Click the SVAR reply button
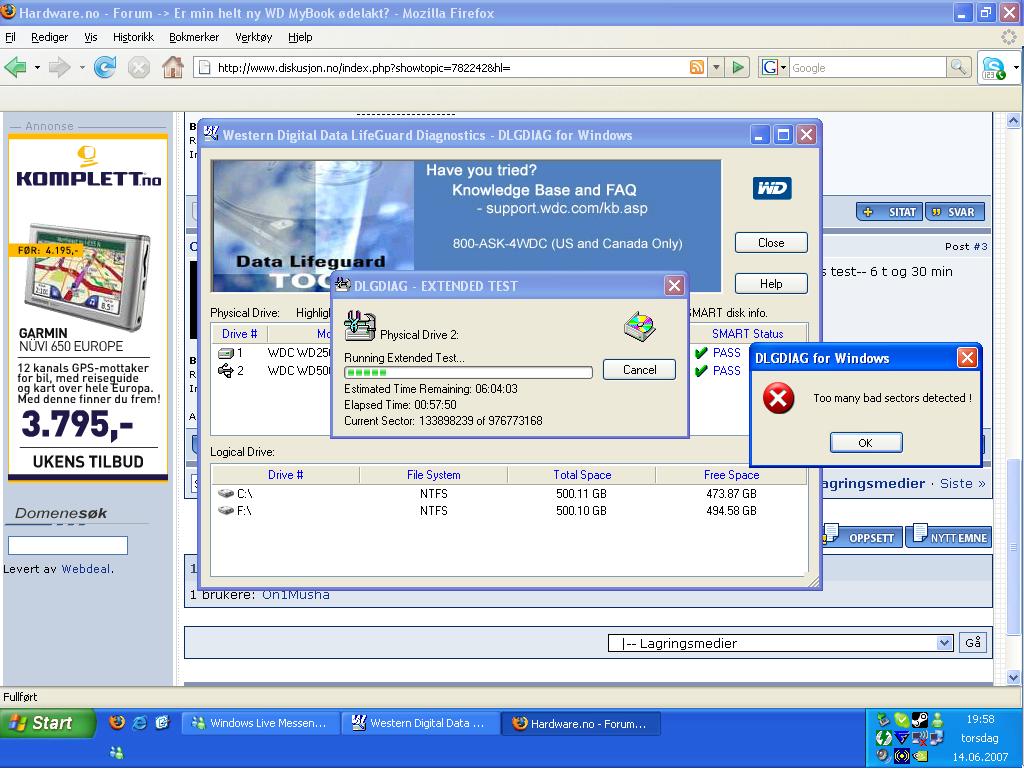The width and height of the screenshot is (1024, 775). click(954, 212)
